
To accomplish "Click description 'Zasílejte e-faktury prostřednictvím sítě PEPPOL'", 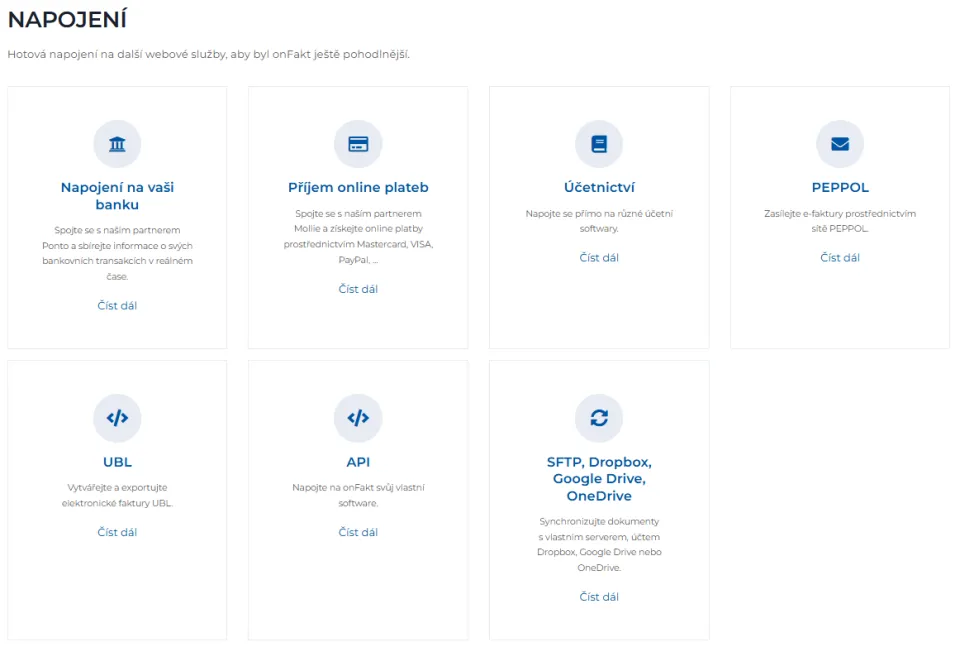I will tap(840, 221).
